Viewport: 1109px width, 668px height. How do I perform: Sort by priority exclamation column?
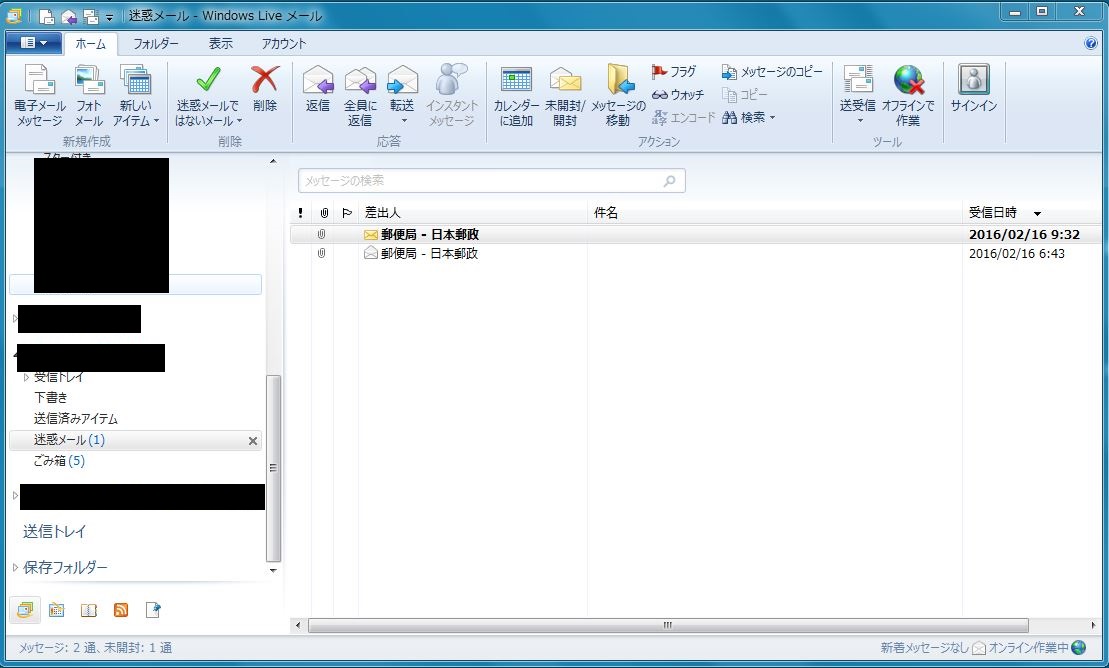coord(301,212)
